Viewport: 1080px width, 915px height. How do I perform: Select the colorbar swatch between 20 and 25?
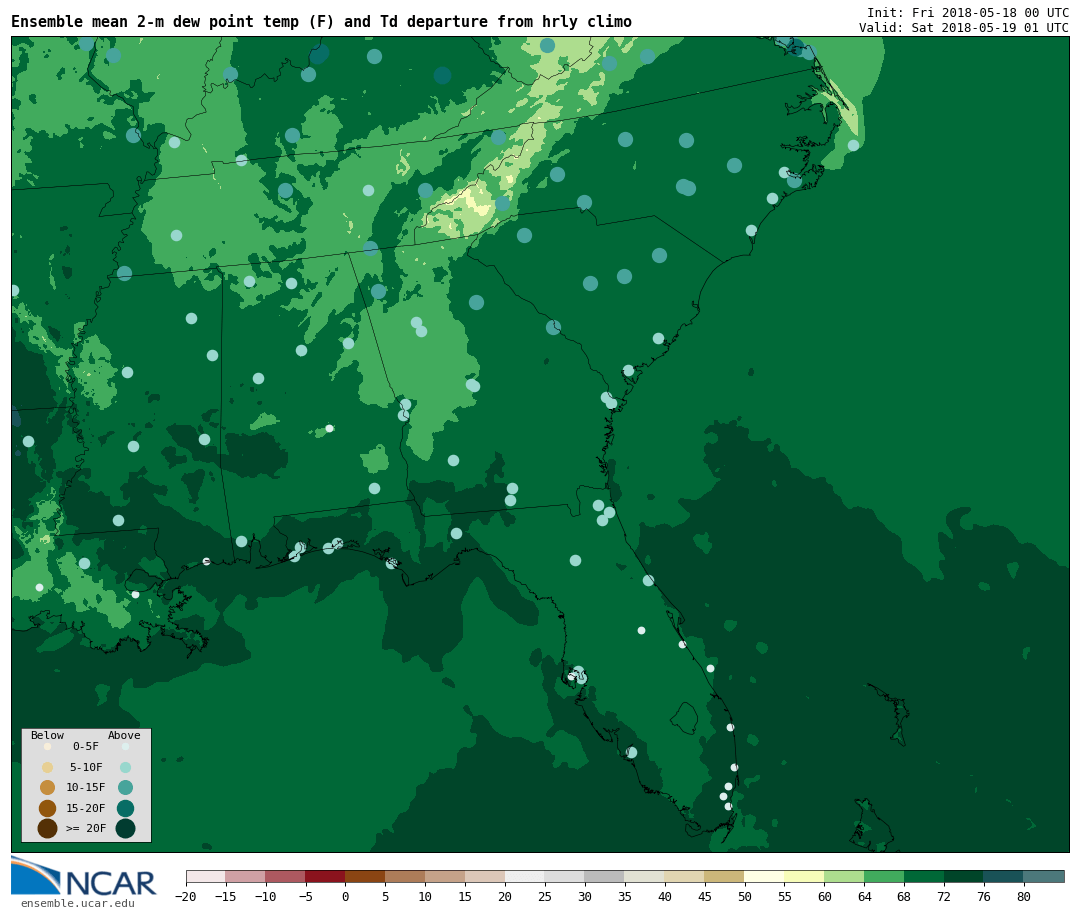pos(526,876)
